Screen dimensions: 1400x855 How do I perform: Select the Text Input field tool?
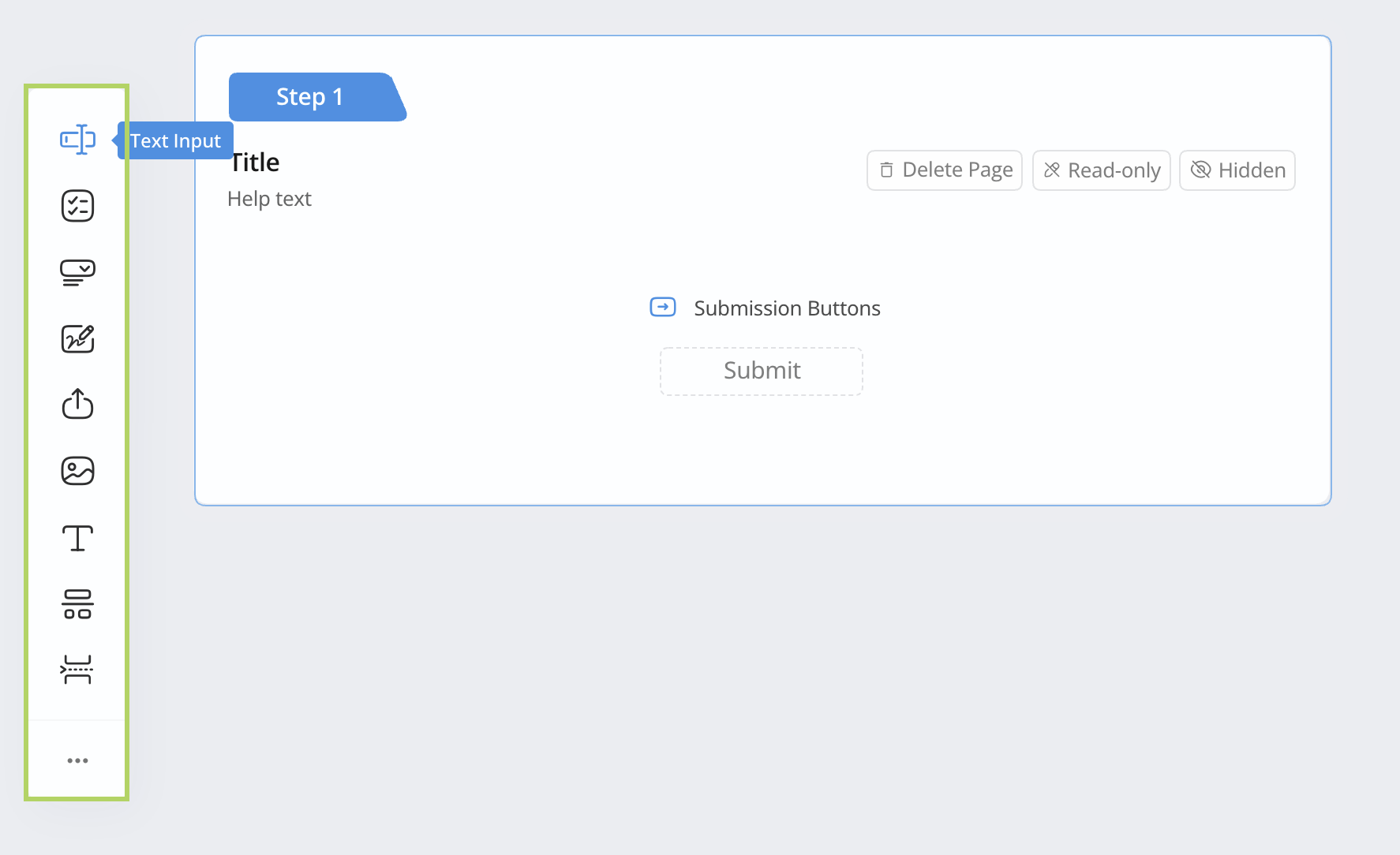coord(77,140)
